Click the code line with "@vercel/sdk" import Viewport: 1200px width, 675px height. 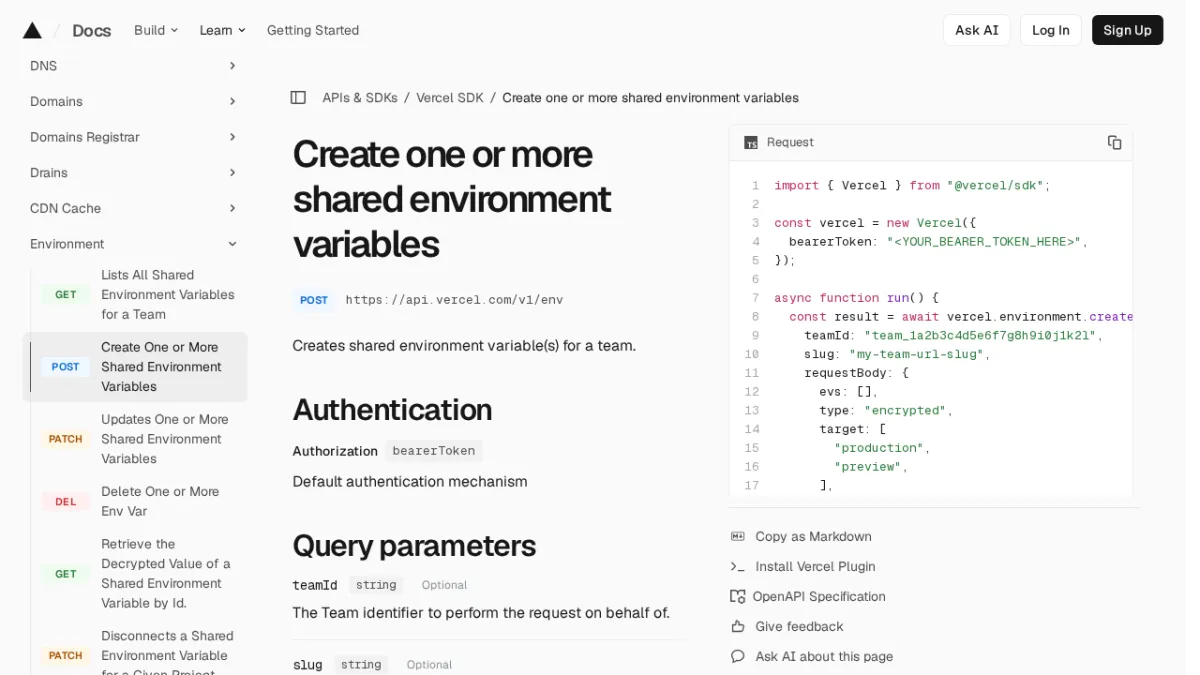pos(912,186)
